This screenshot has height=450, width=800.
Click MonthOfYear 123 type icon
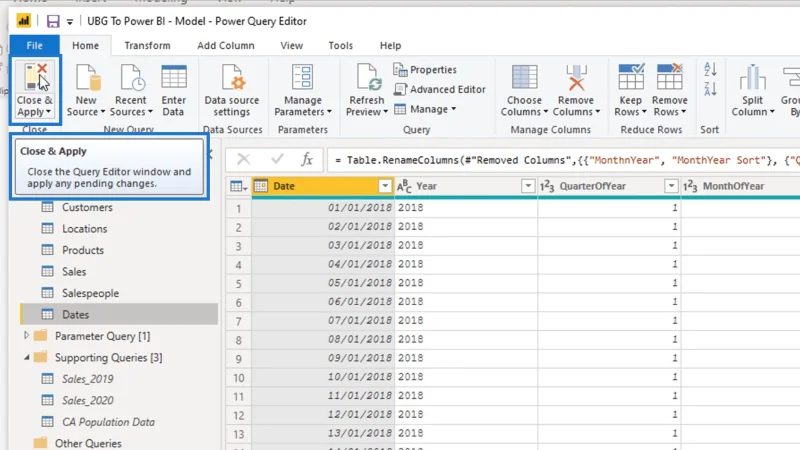(x=690, y=186)
